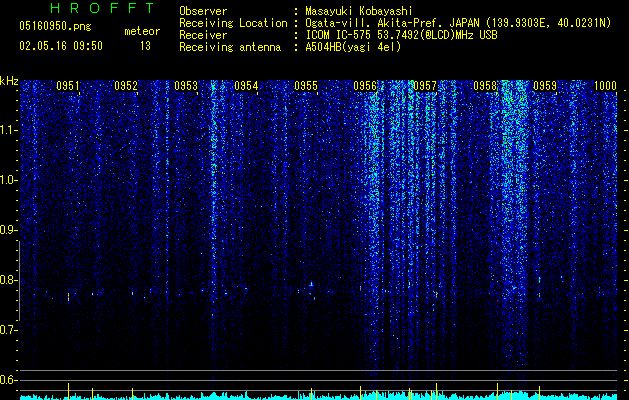This screenshot has width=629, height=400.
Task: Click the 0957 time marker
Action: point(425,86)
